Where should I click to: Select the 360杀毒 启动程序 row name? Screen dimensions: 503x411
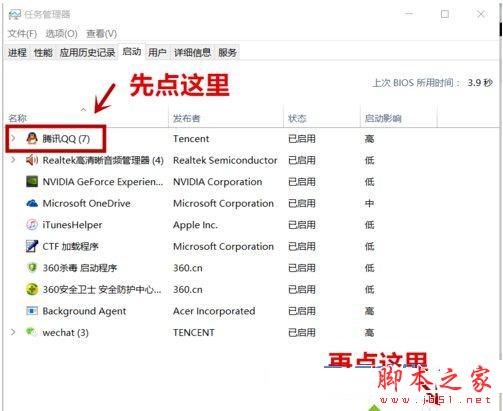click(x=80, y=268)
